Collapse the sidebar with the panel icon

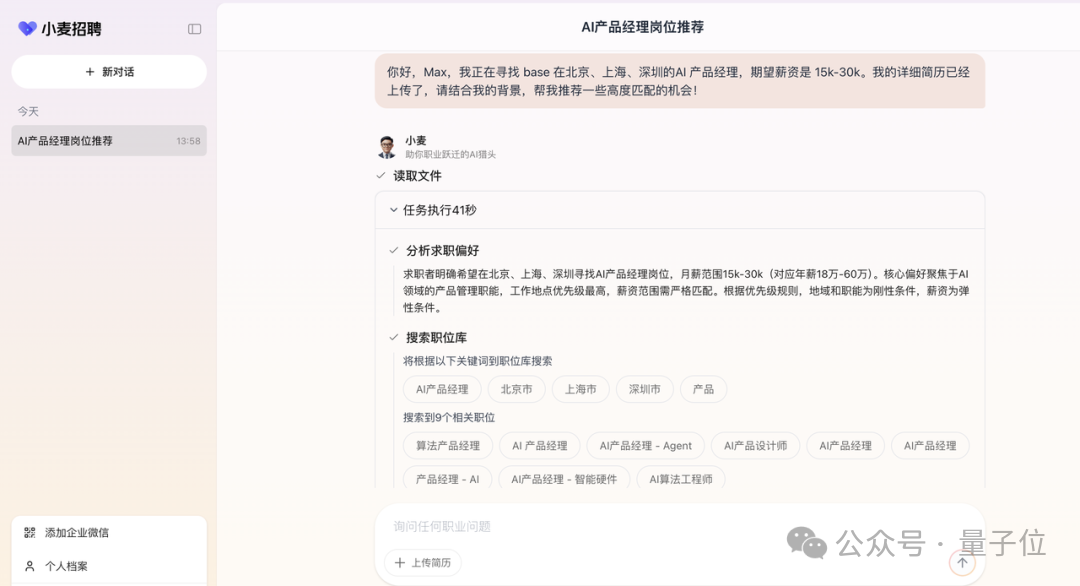pyautogui.click(x=194, y=29)
